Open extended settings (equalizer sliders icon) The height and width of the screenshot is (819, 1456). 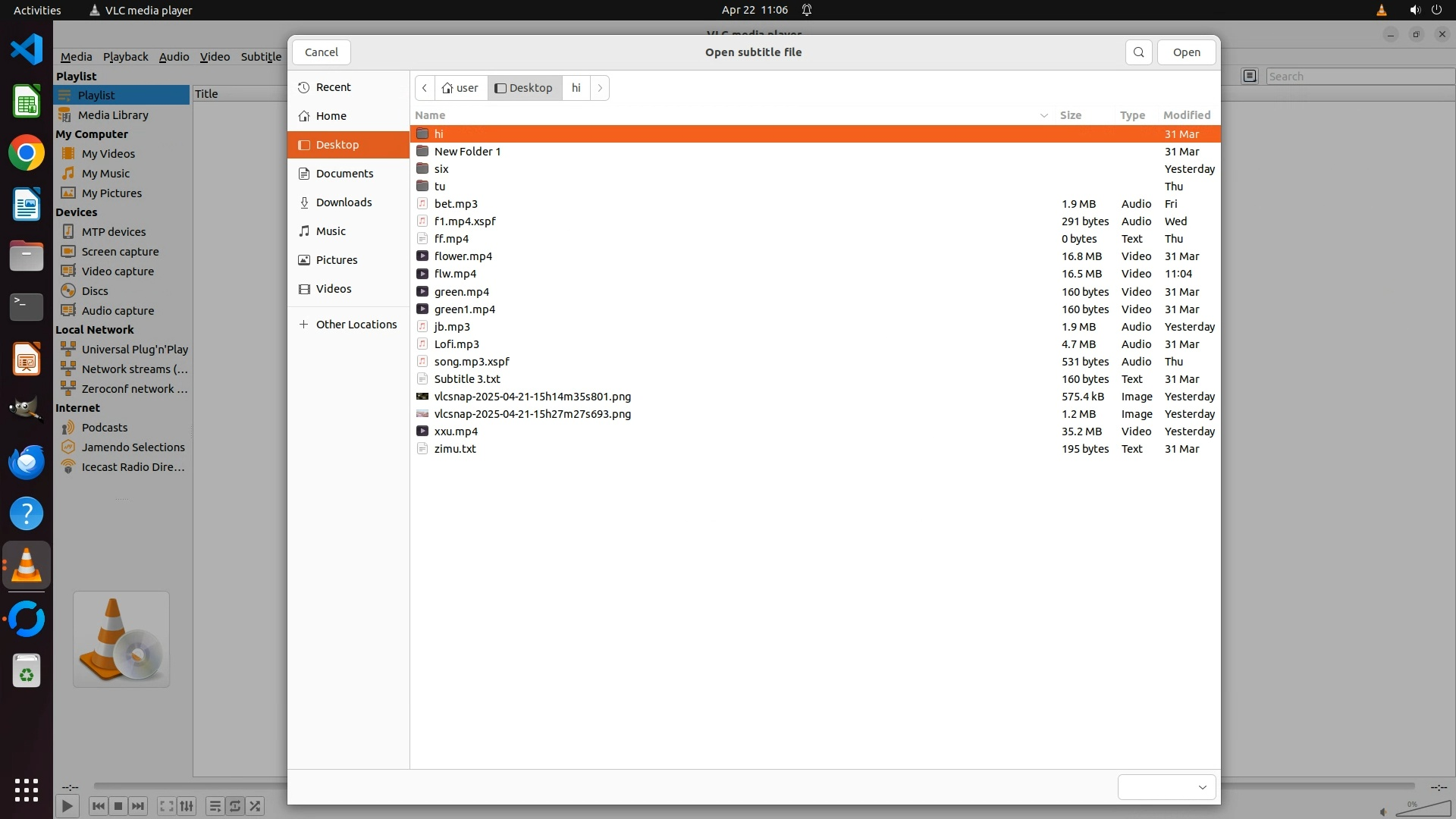pyautogui.click(x=187, y=806)
